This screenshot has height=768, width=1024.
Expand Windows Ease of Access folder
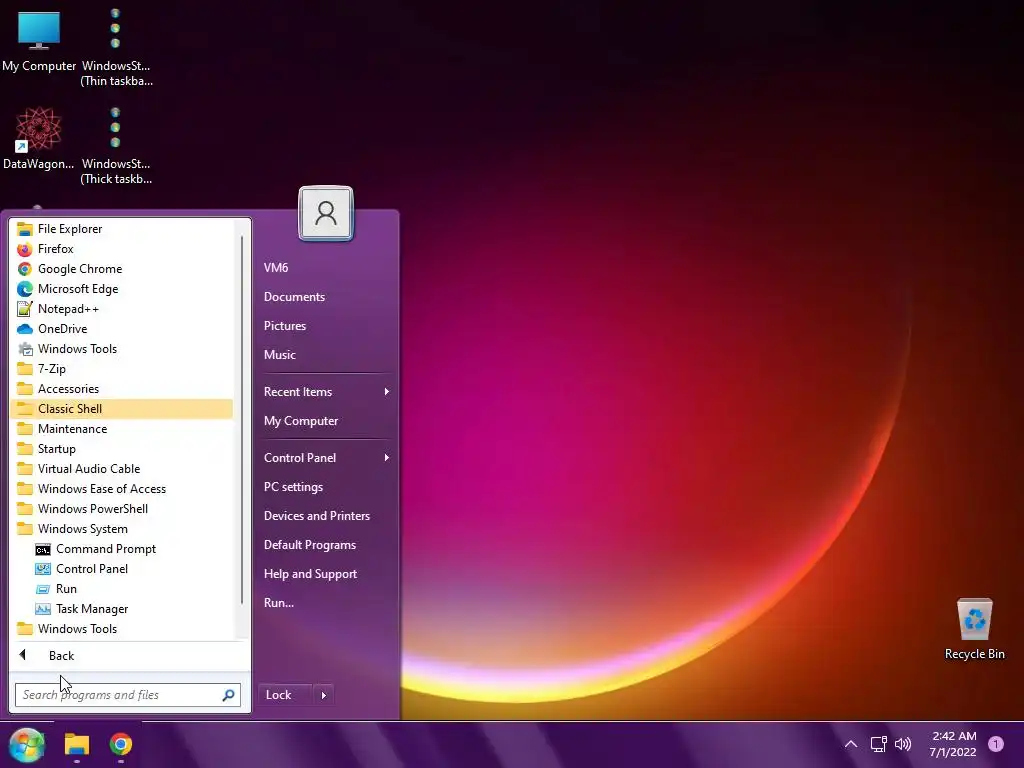122,488
